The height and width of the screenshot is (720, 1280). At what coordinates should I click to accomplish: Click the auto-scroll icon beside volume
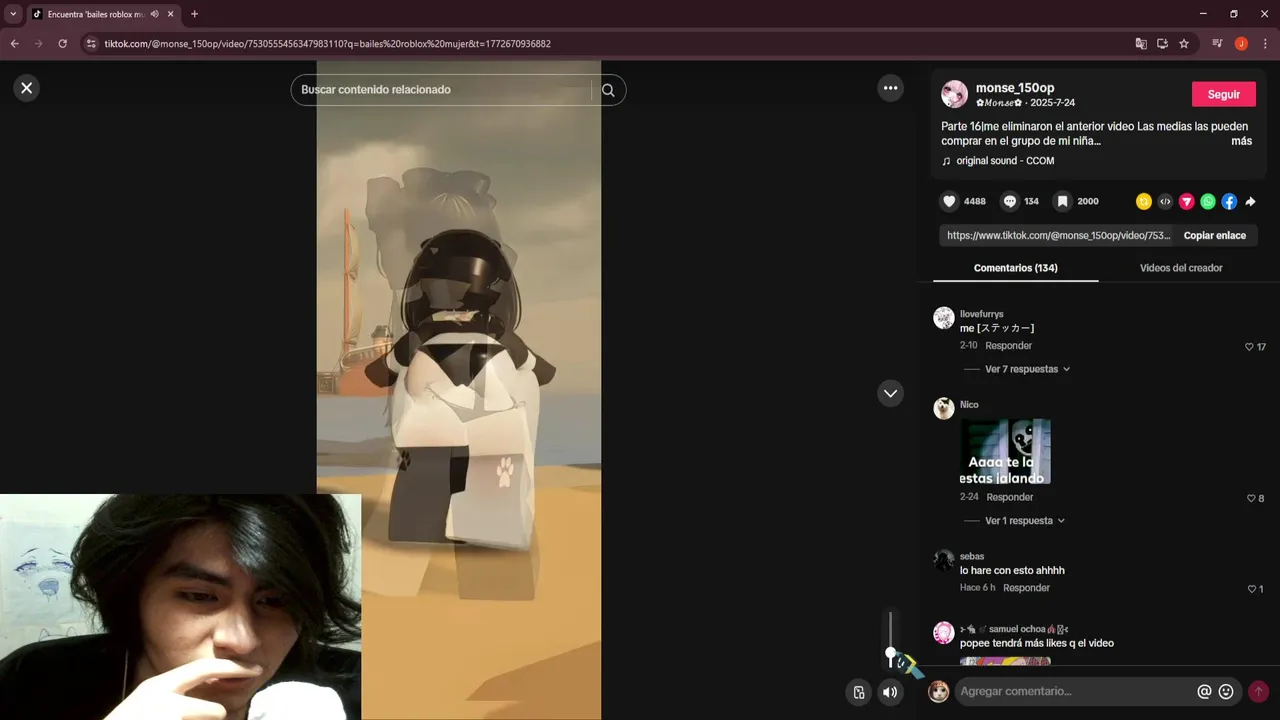[x=858, y=692]
